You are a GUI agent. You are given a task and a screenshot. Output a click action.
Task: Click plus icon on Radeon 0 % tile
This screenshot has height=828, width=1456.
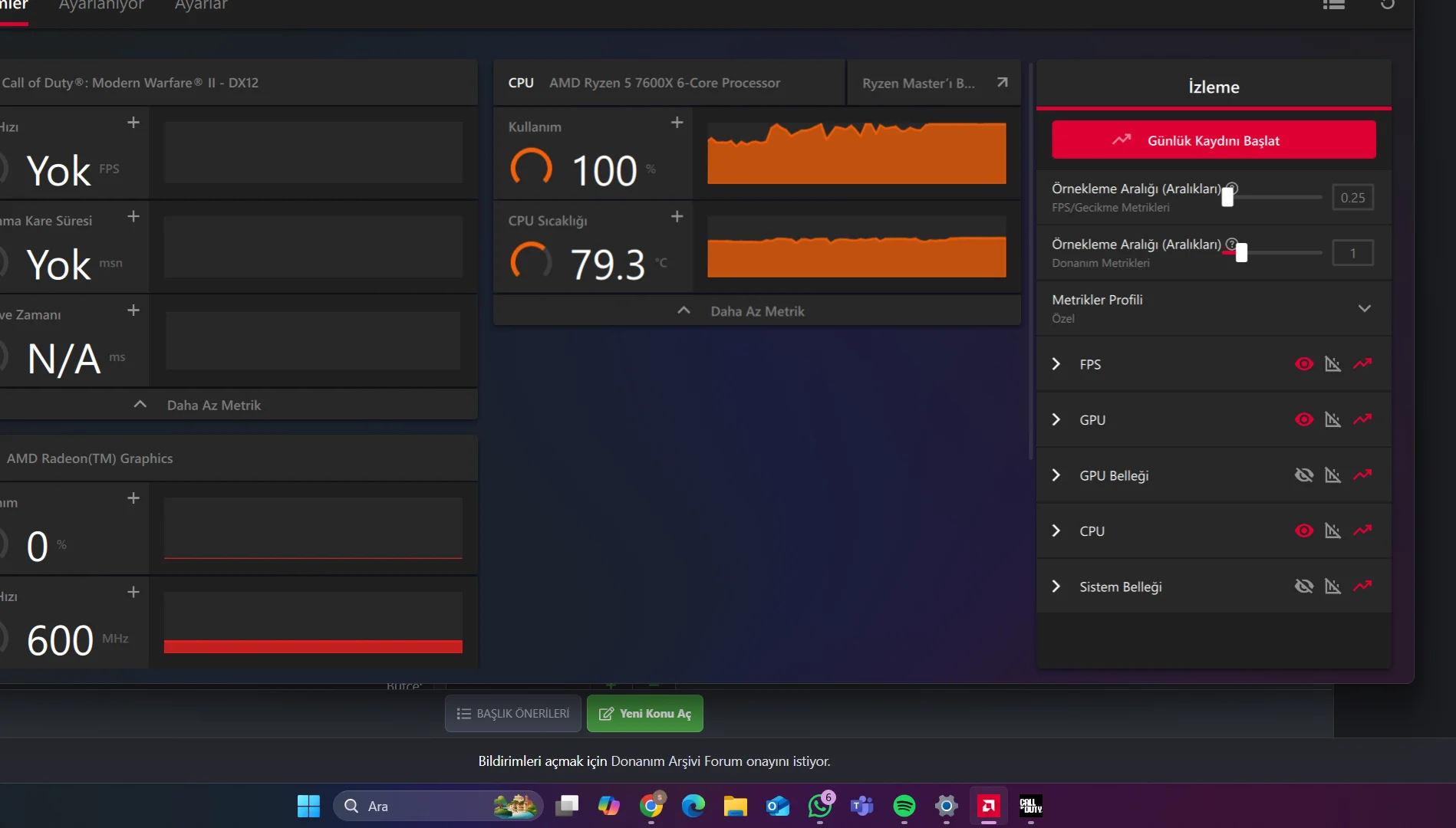click(x=133, y=498)
